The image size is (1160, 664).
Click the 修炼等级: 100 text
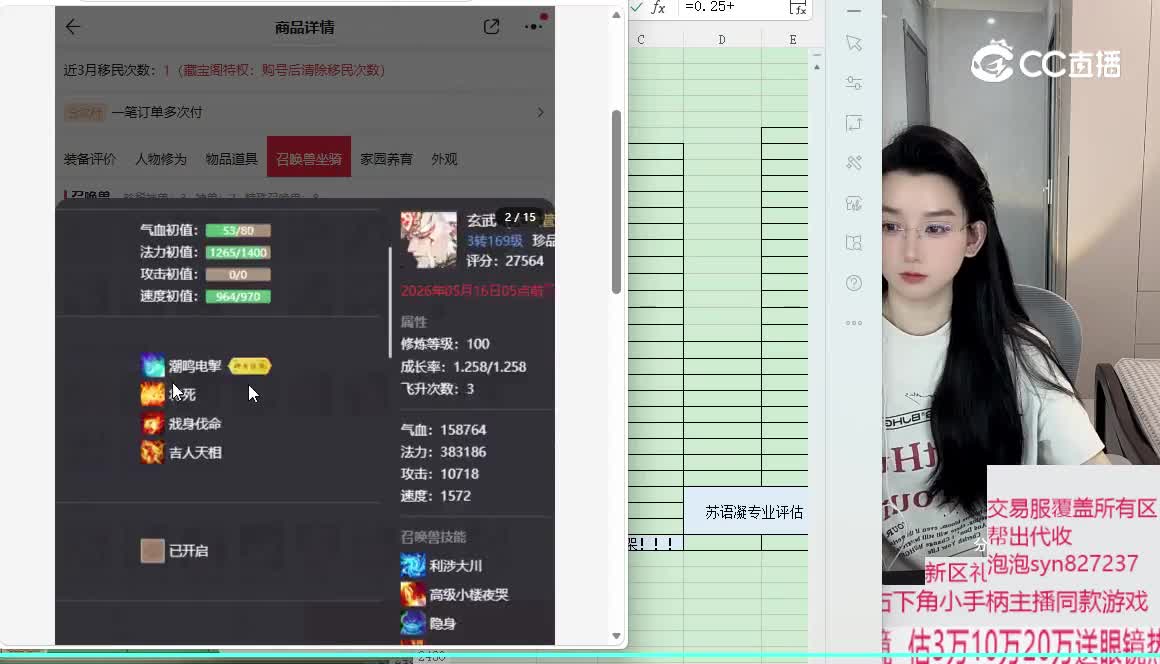445,344
